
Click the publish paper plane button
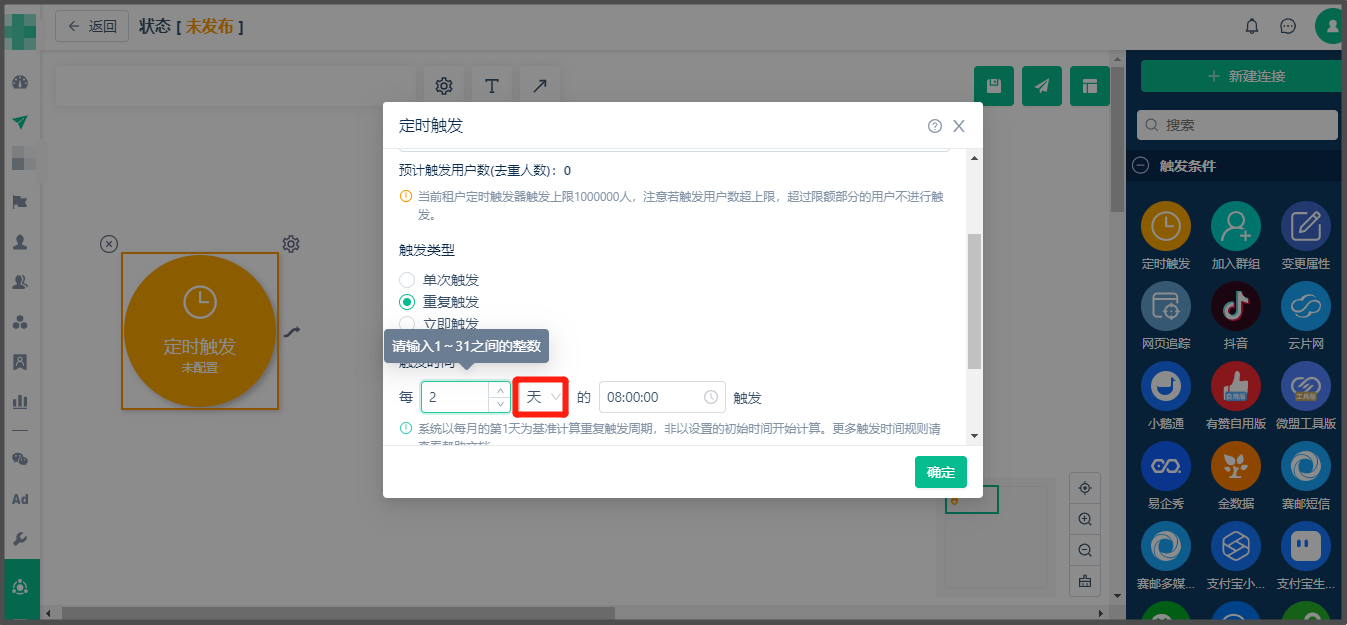tap(1042, 86)
